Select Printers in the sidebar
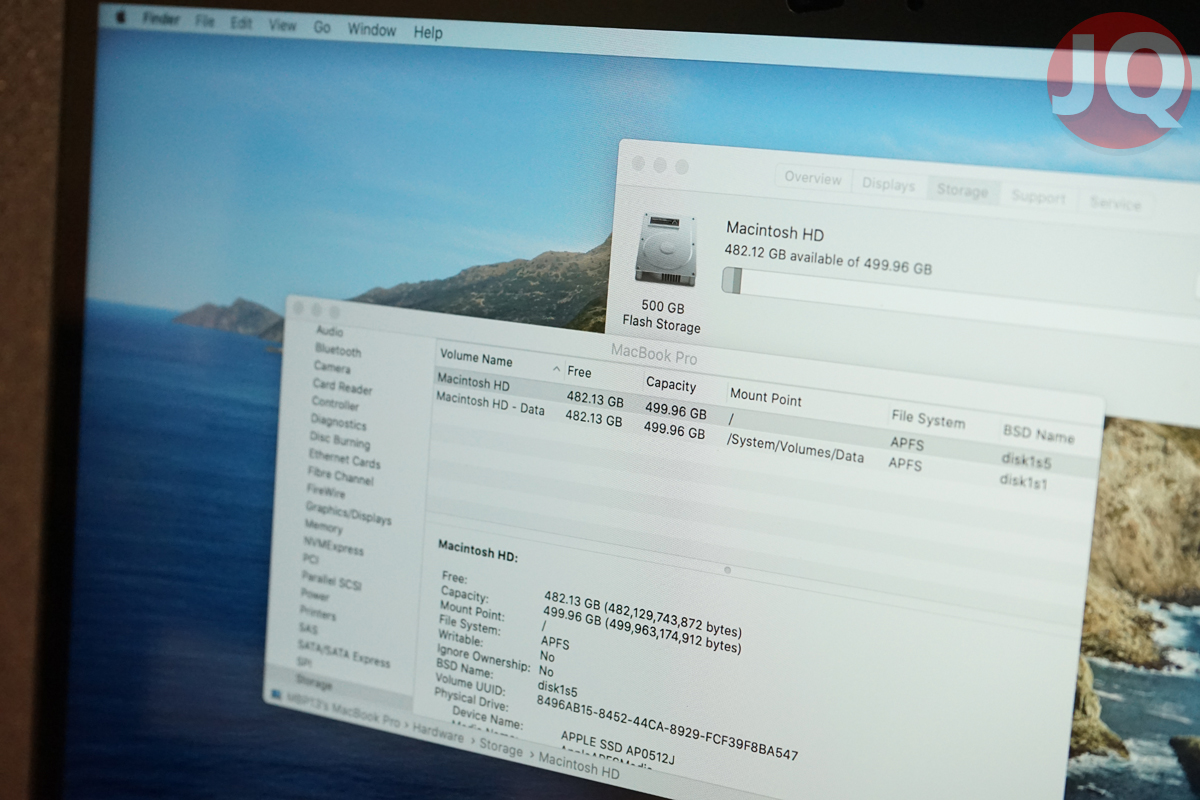 (318, 613)
